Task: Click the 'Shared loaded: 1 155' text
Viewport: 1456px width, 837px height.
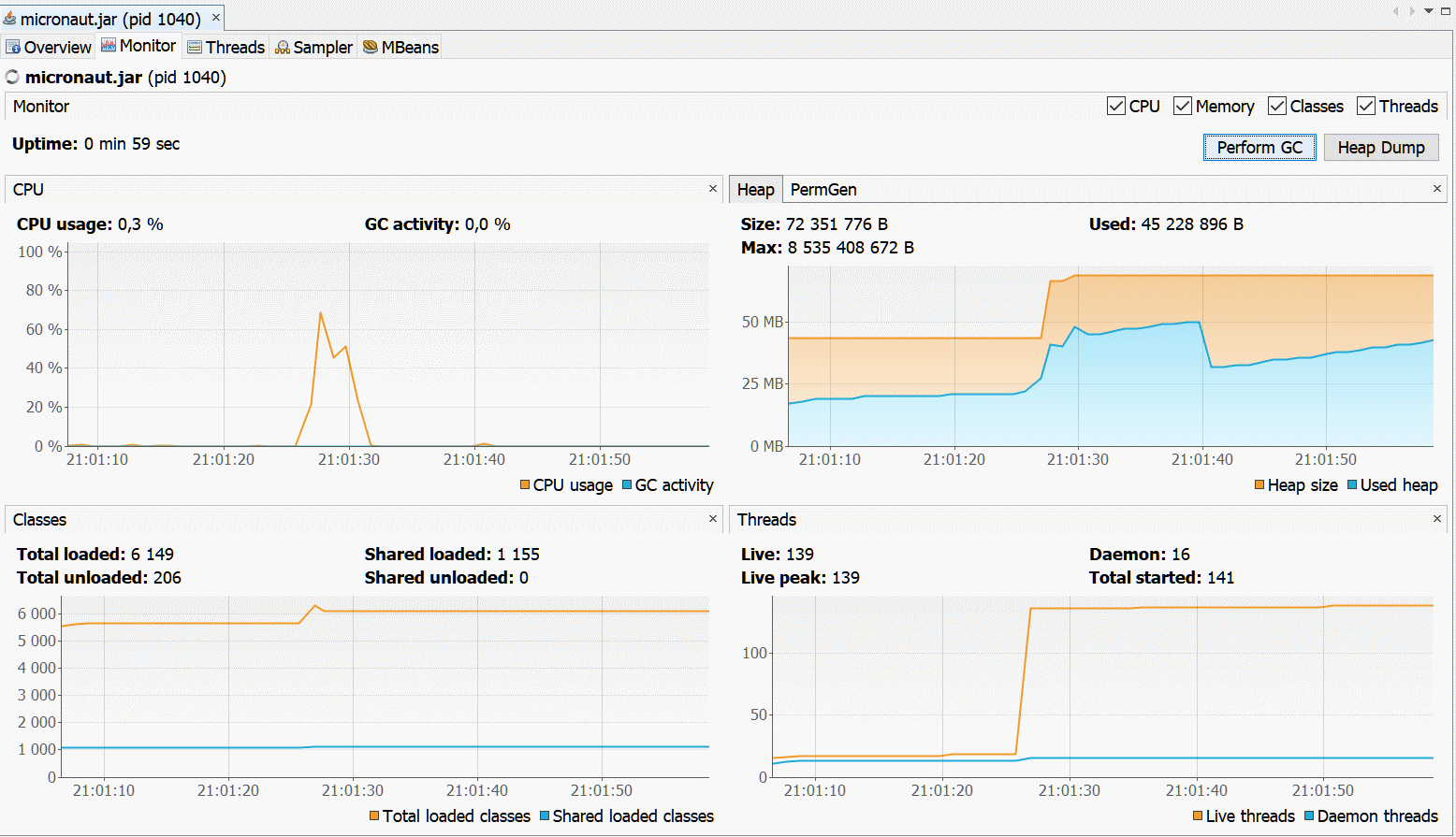Action: (452, 555)
